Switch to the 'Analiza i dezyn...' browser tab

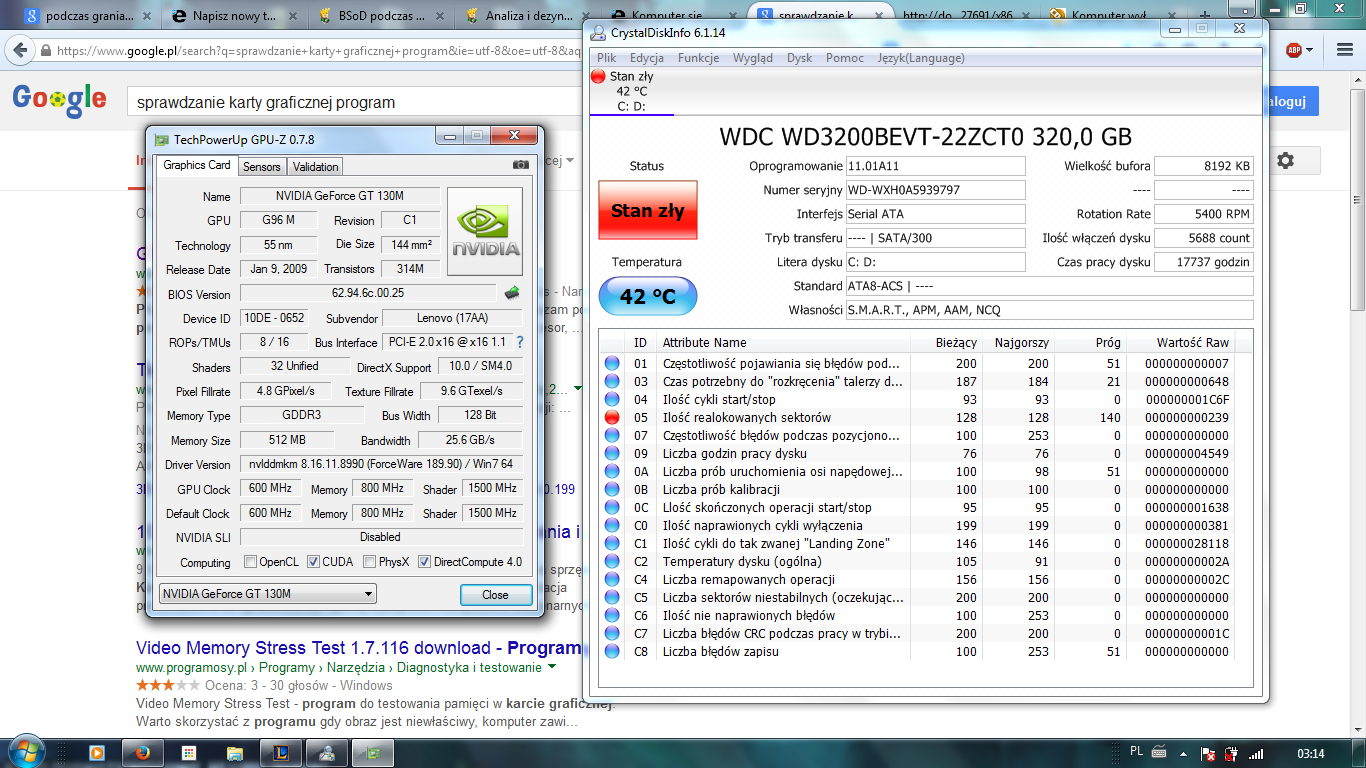(522, 16)
